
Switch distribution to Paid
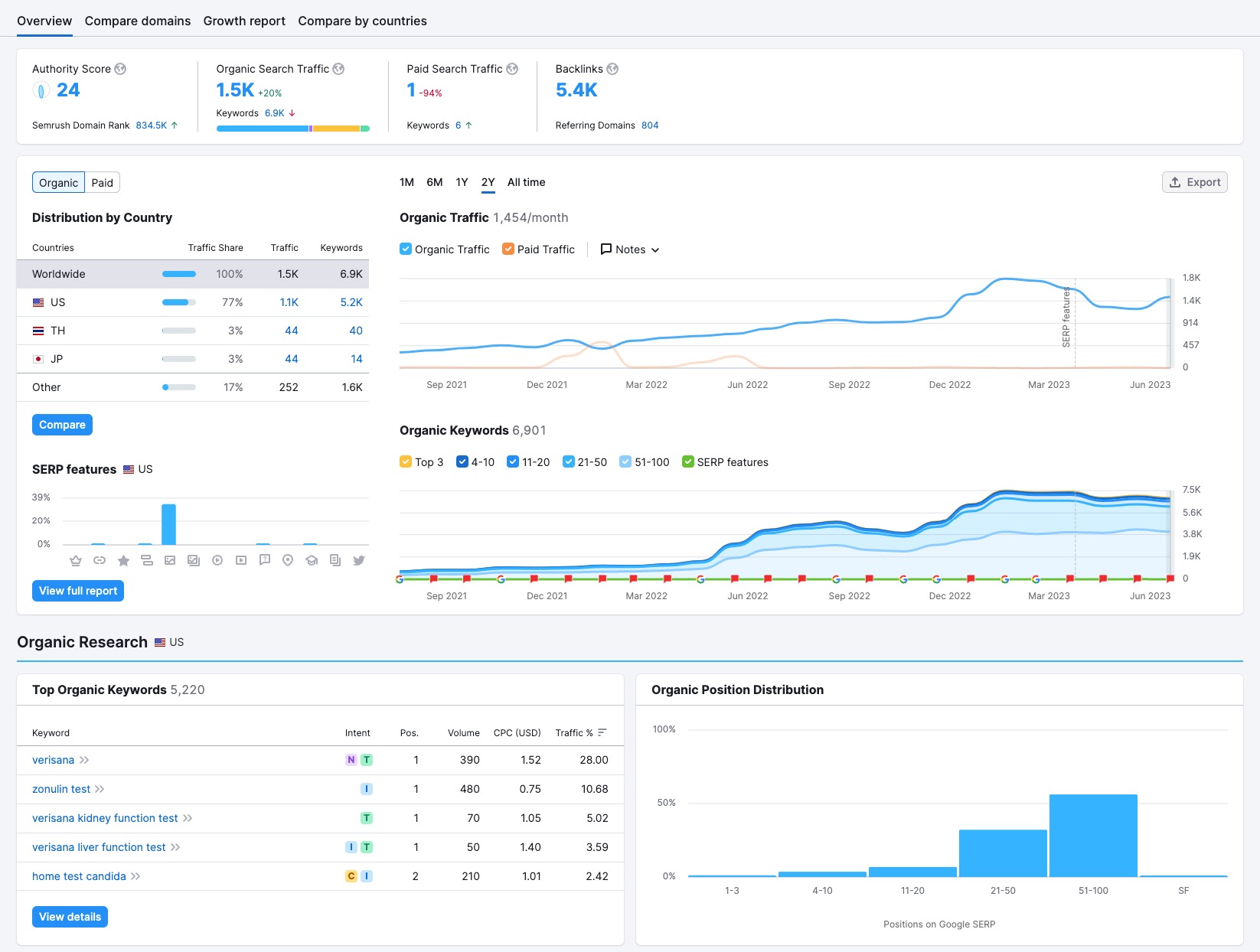tap(103, 182)
